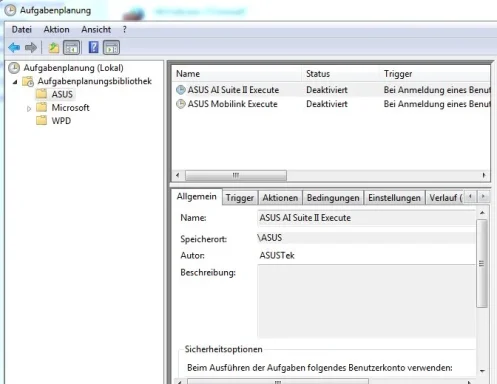The height and width of the screenshot is (384, 497).
Task: Switch to the Bedingungen tab
Action: [333, 198]
